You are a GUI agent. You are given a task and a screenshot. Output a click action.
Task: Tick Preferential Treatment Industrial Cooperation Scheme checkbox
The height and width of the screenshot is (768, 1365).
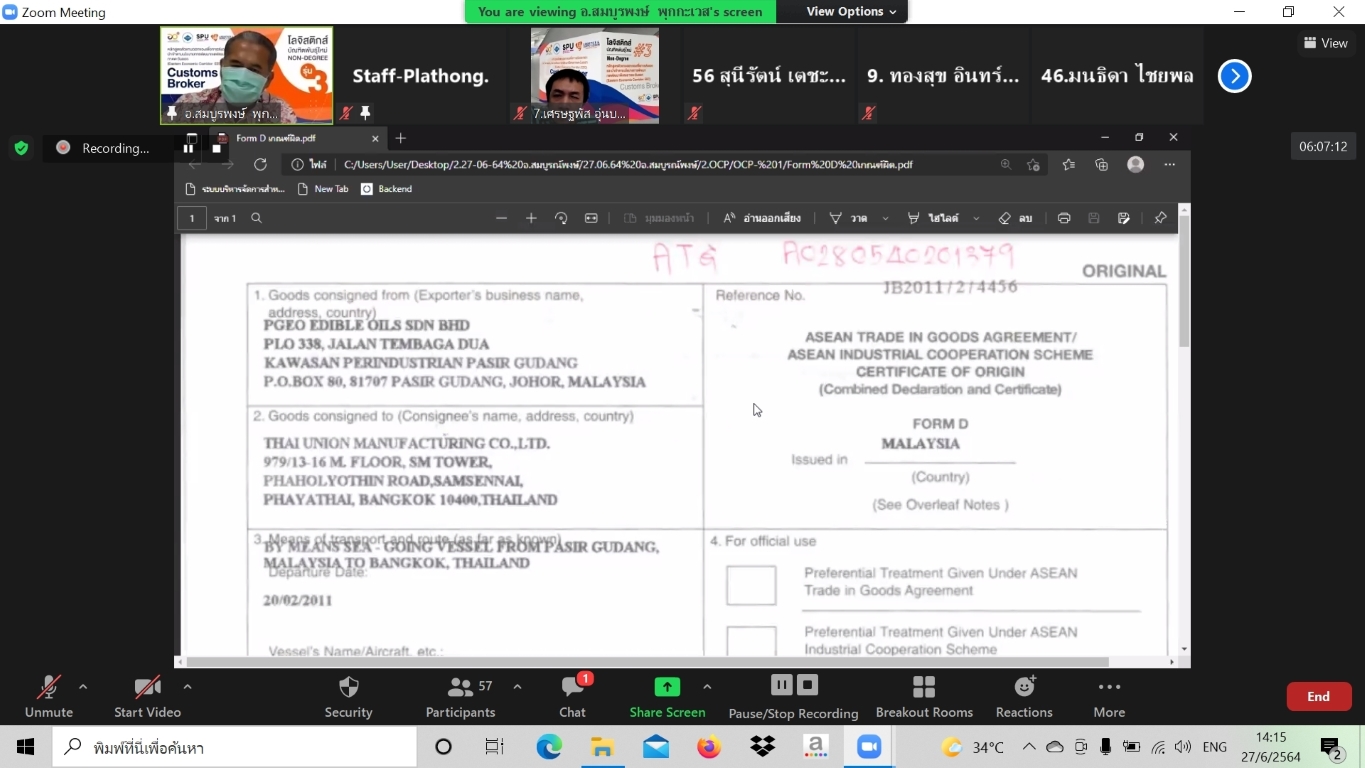tap(751, 641)
